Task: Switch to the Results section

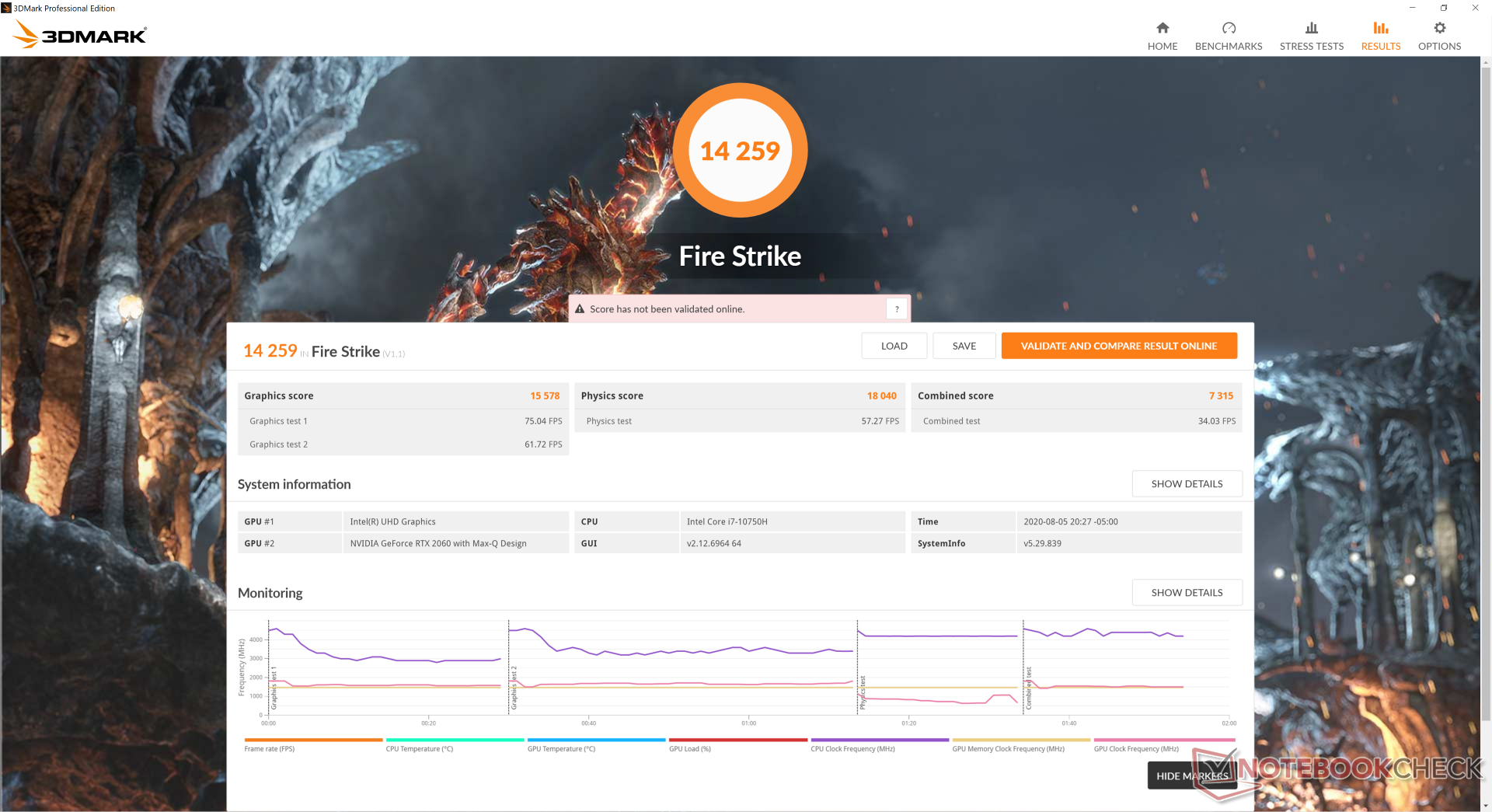Action: 1381,37
